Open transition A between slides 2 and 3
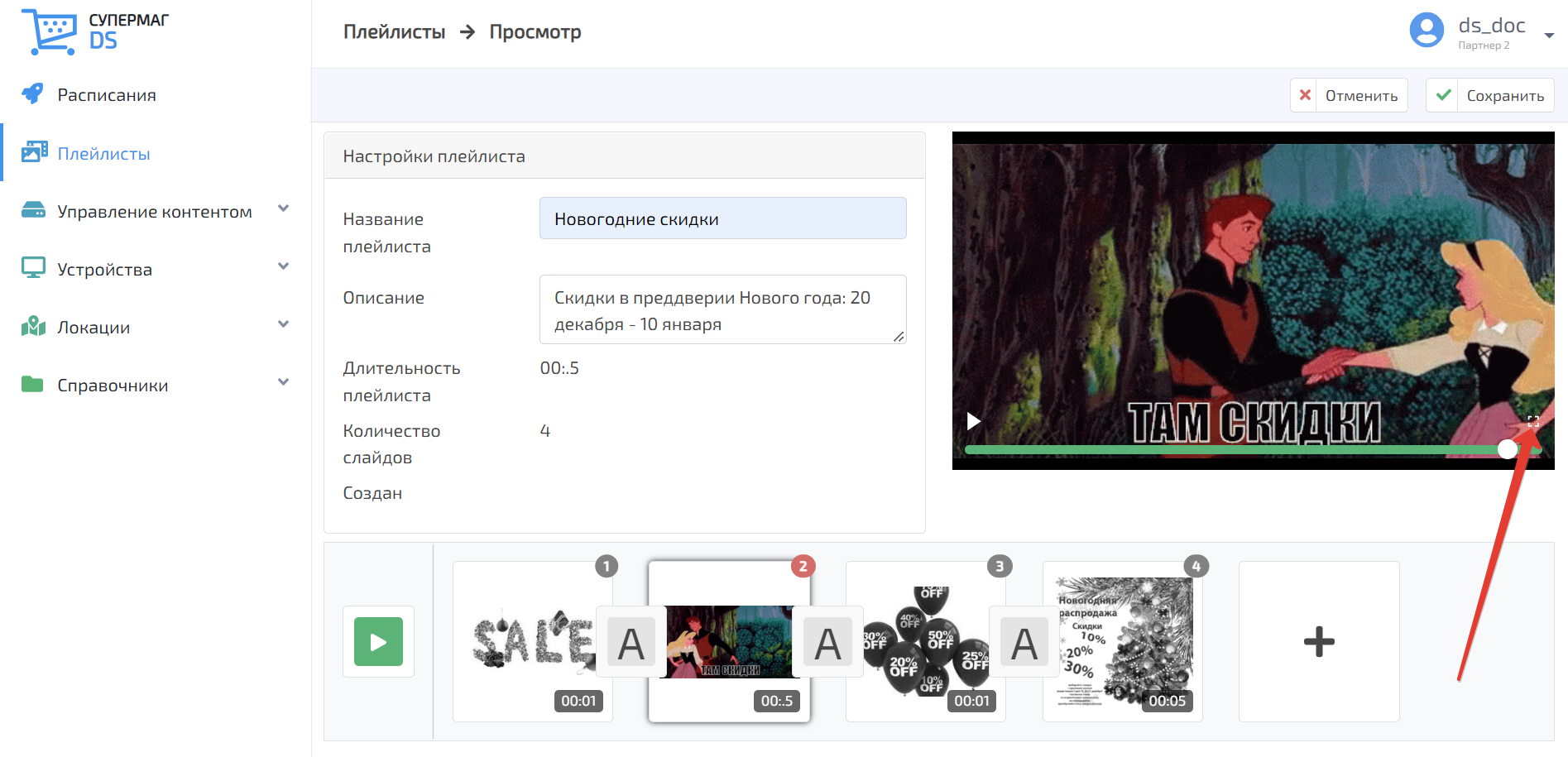This screenshot has height=757, width=1568. 827,642
